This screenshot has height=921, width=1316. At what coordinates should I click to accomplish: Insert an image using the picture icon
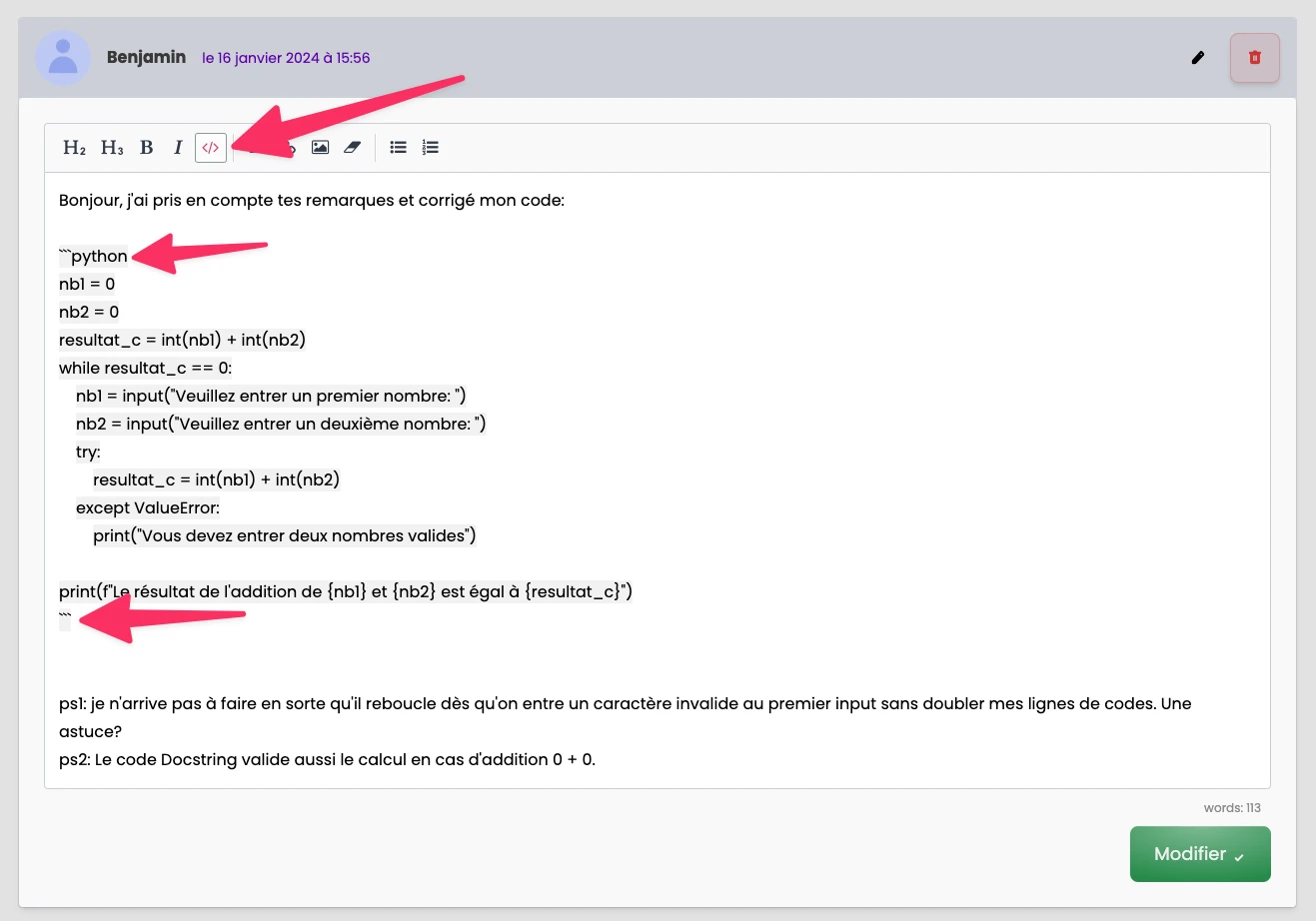pyautogui.click(x=320, y=148)
